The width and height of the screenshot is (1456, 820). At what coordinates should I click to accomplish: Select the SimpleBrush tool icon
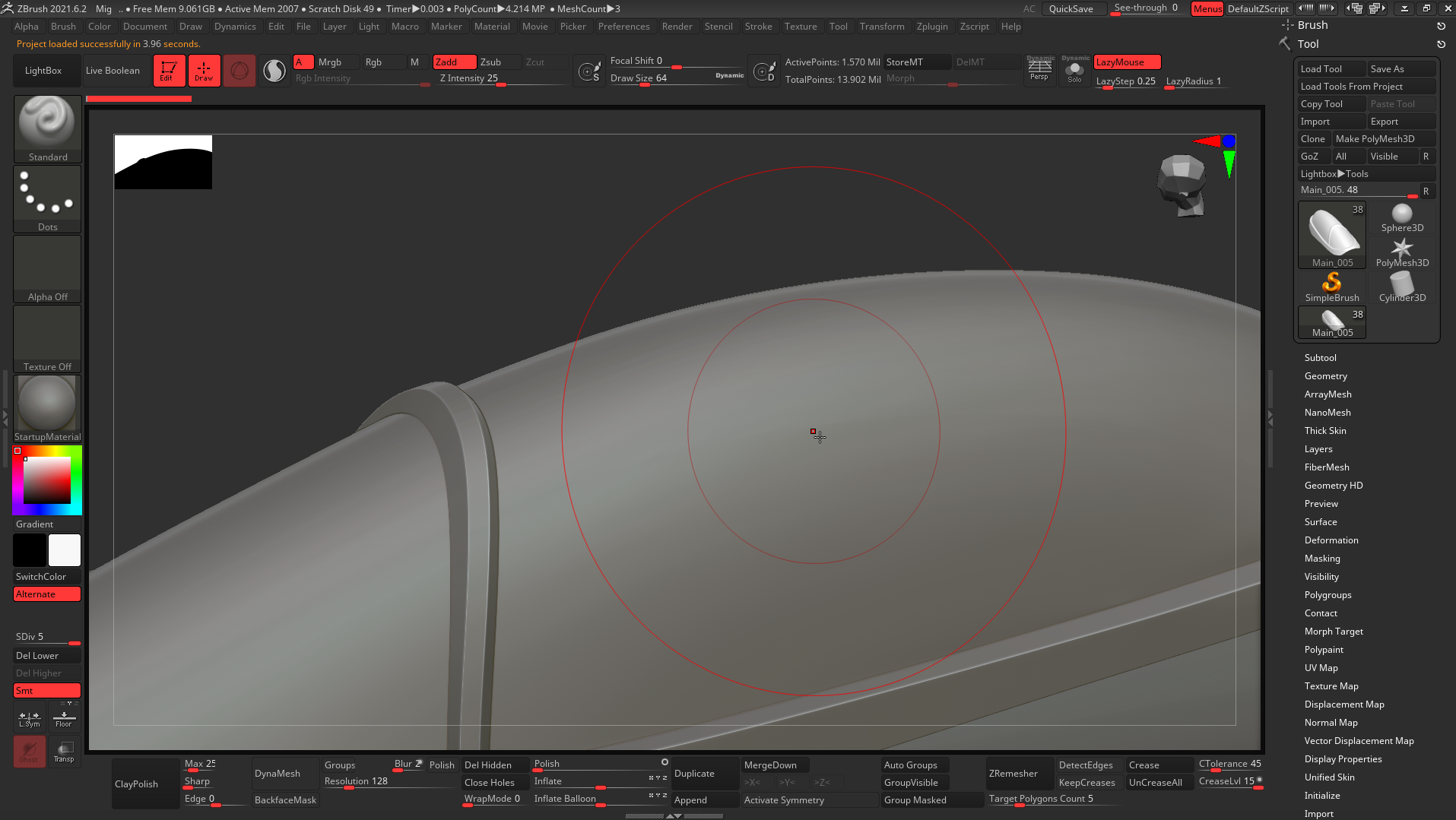(1331, 287)
